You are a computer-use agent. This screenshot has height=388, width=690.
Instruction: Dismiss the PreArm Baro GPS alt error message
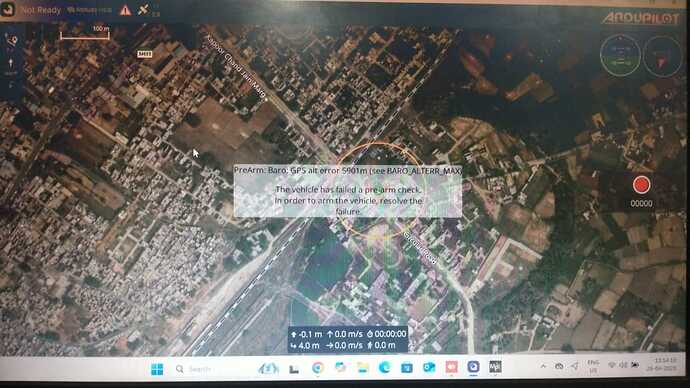(348, 191)
